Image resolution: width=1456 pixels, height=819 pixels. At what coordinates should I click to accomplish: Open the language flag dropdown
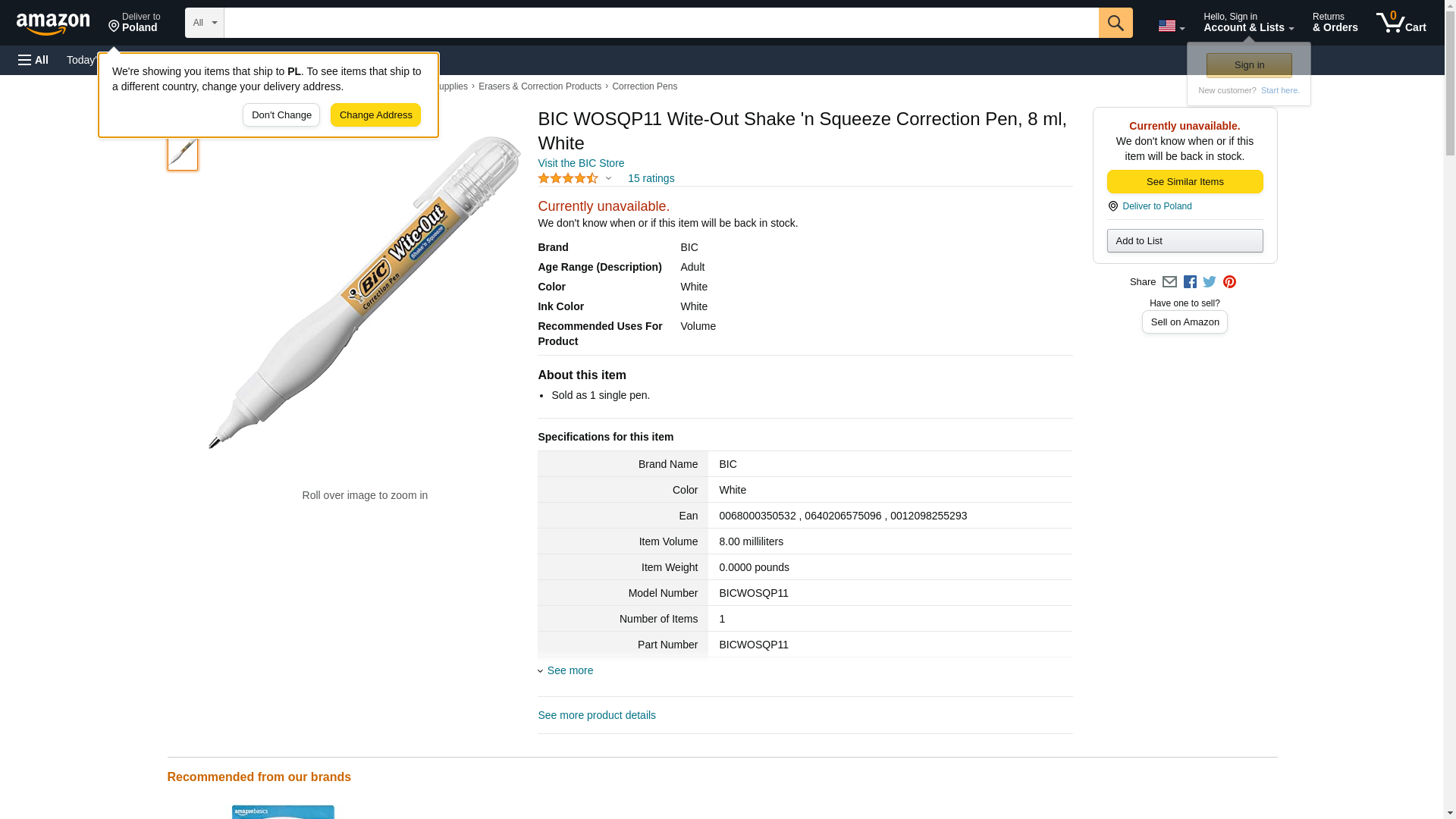pyautogui.click(x=1171, y=26)
